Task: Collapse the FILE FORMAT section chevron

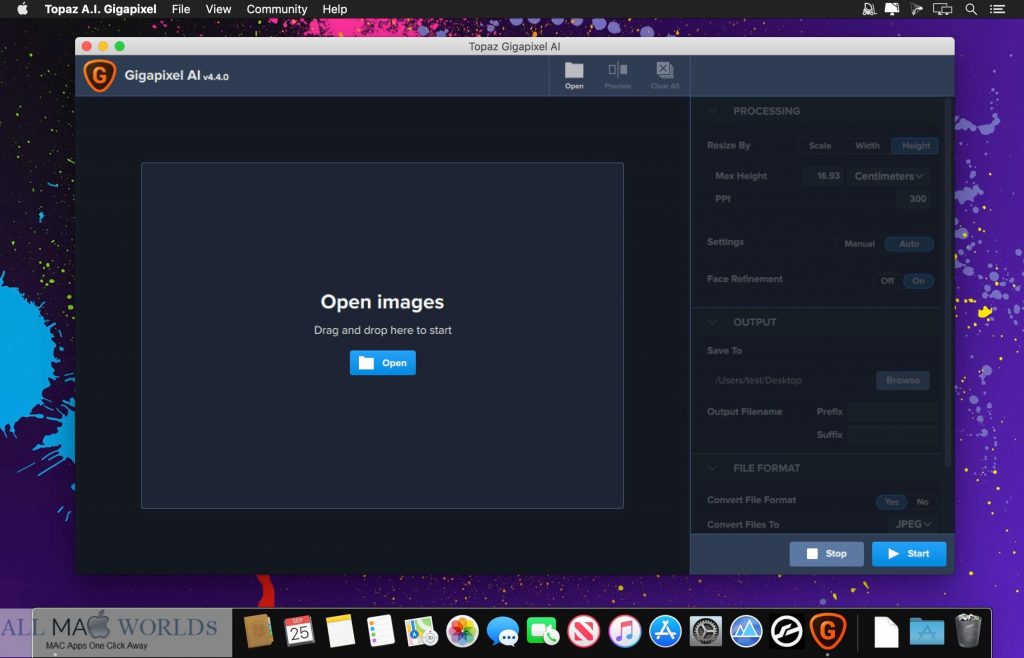Action: click(x=712, y=468)
